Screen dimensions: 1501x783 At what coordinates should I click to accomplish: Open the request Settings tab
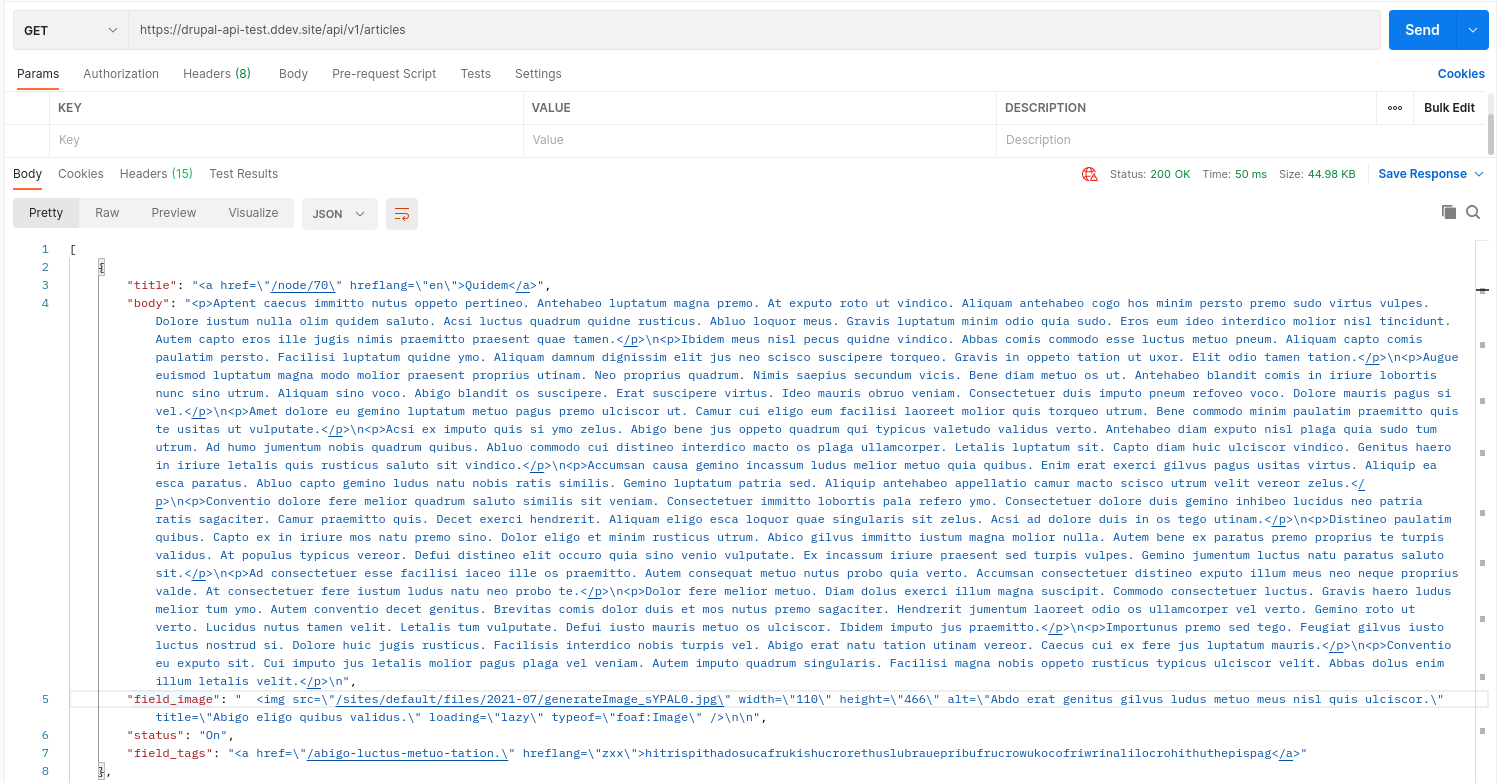(x=538, y=74)
